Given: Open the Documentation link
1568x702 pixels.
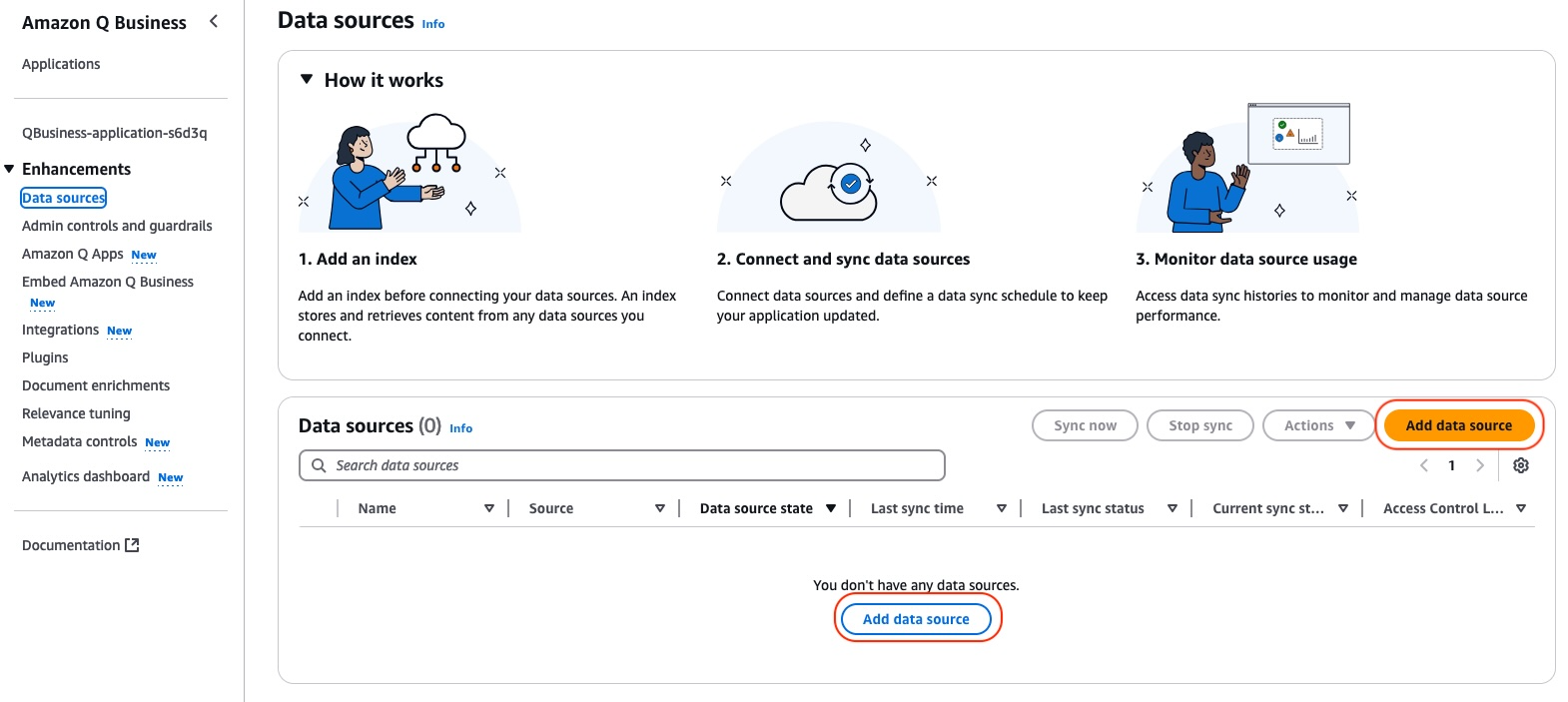Looking at the screenshot, I should (x=71, y=545).
